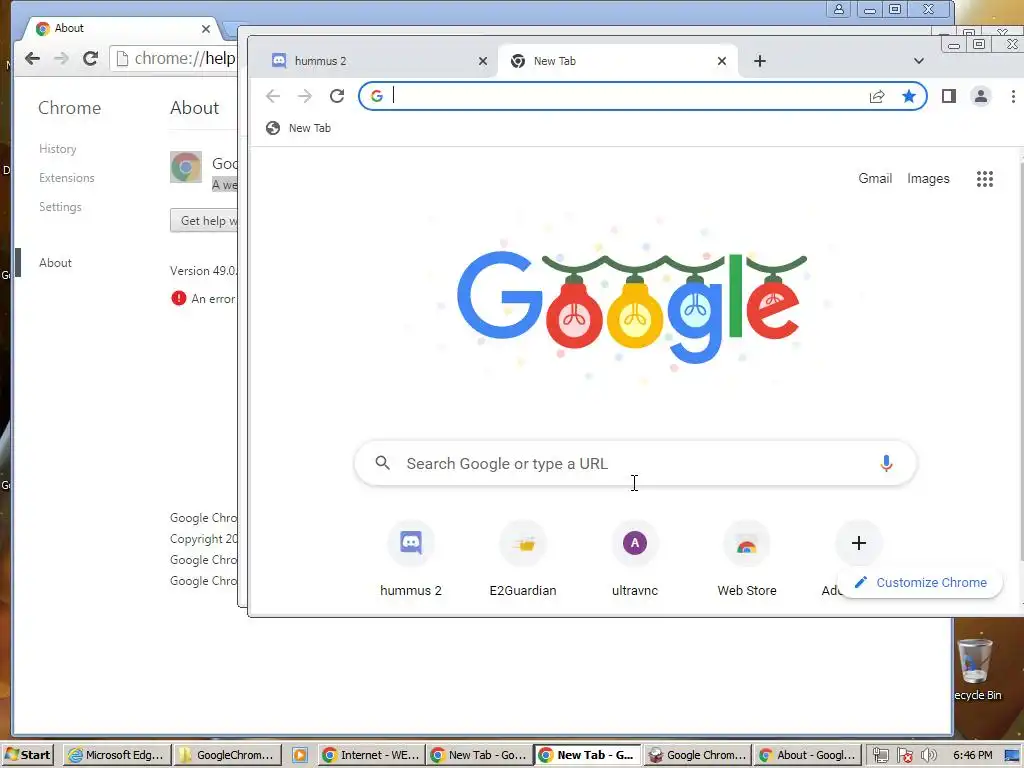Click the volume speaker icon in the system tray
This screenshot has height=768, width=1024.
pos(929,755)
